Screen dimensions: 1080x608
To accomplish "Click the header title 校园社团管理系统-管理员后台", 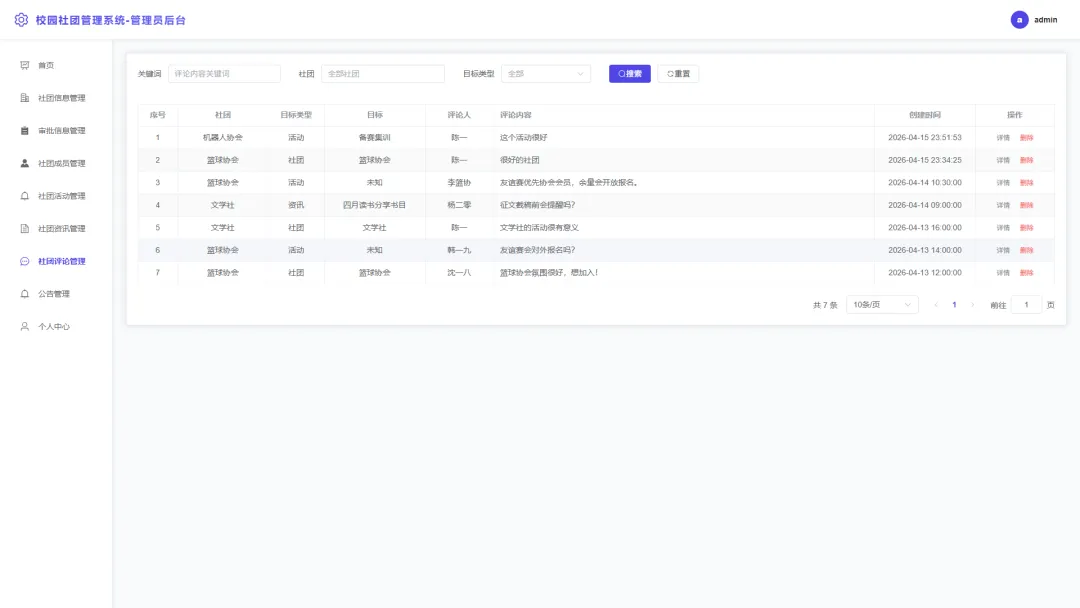I will (x=111, y=20).
